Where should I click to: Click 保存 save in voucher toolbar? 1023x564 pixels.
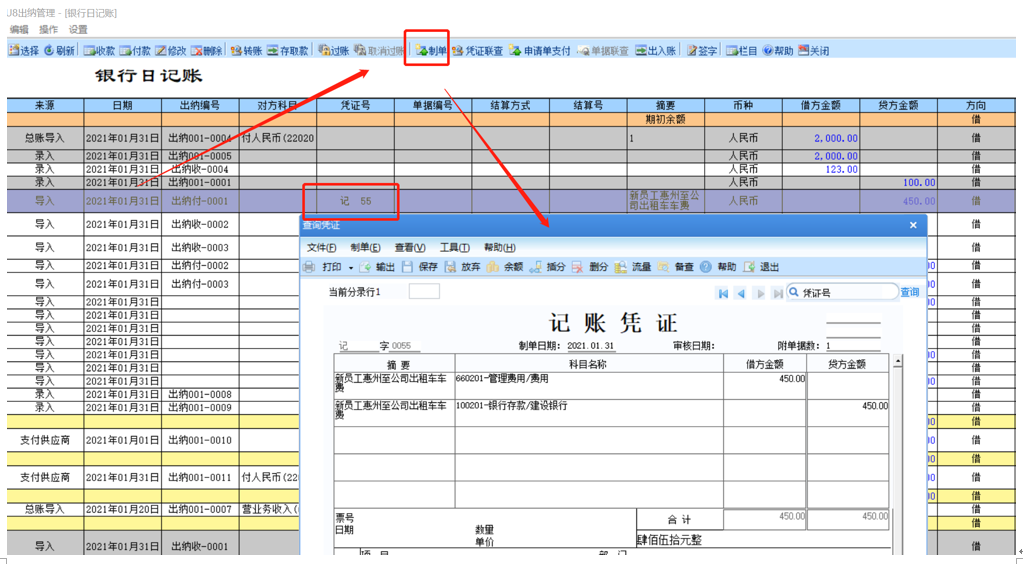[420, 267]
